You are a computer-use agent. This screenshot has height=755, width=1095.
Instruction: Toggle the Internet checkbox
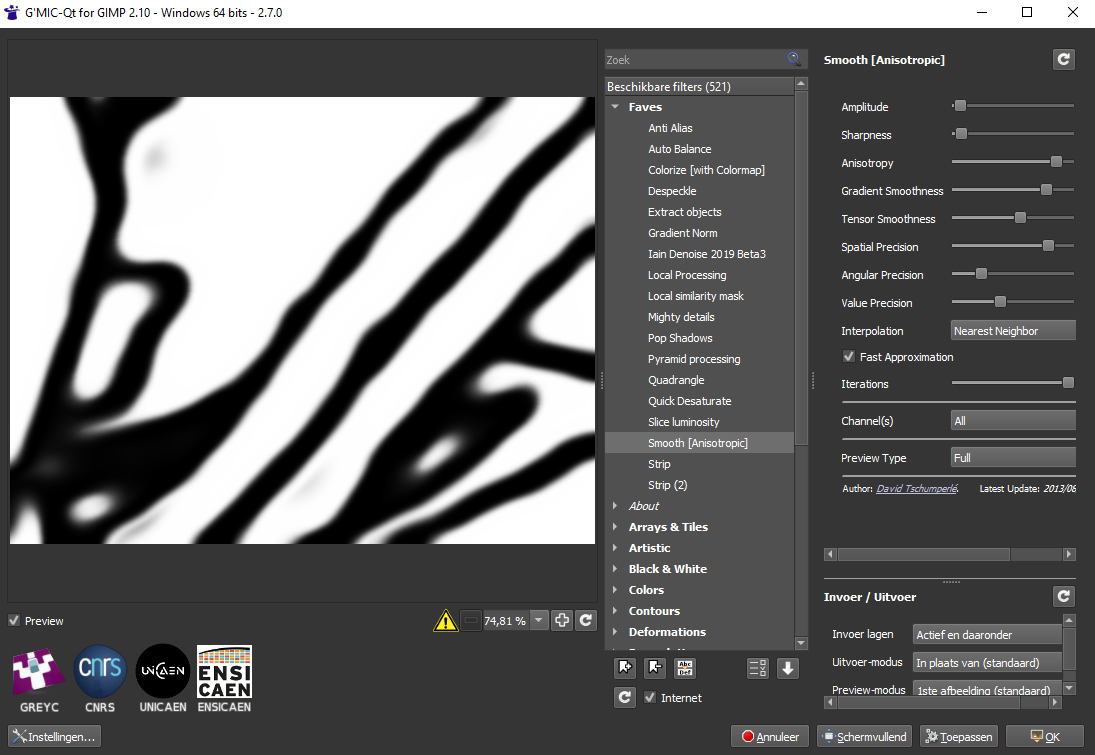pyautogui.click(x=649, y=697)
